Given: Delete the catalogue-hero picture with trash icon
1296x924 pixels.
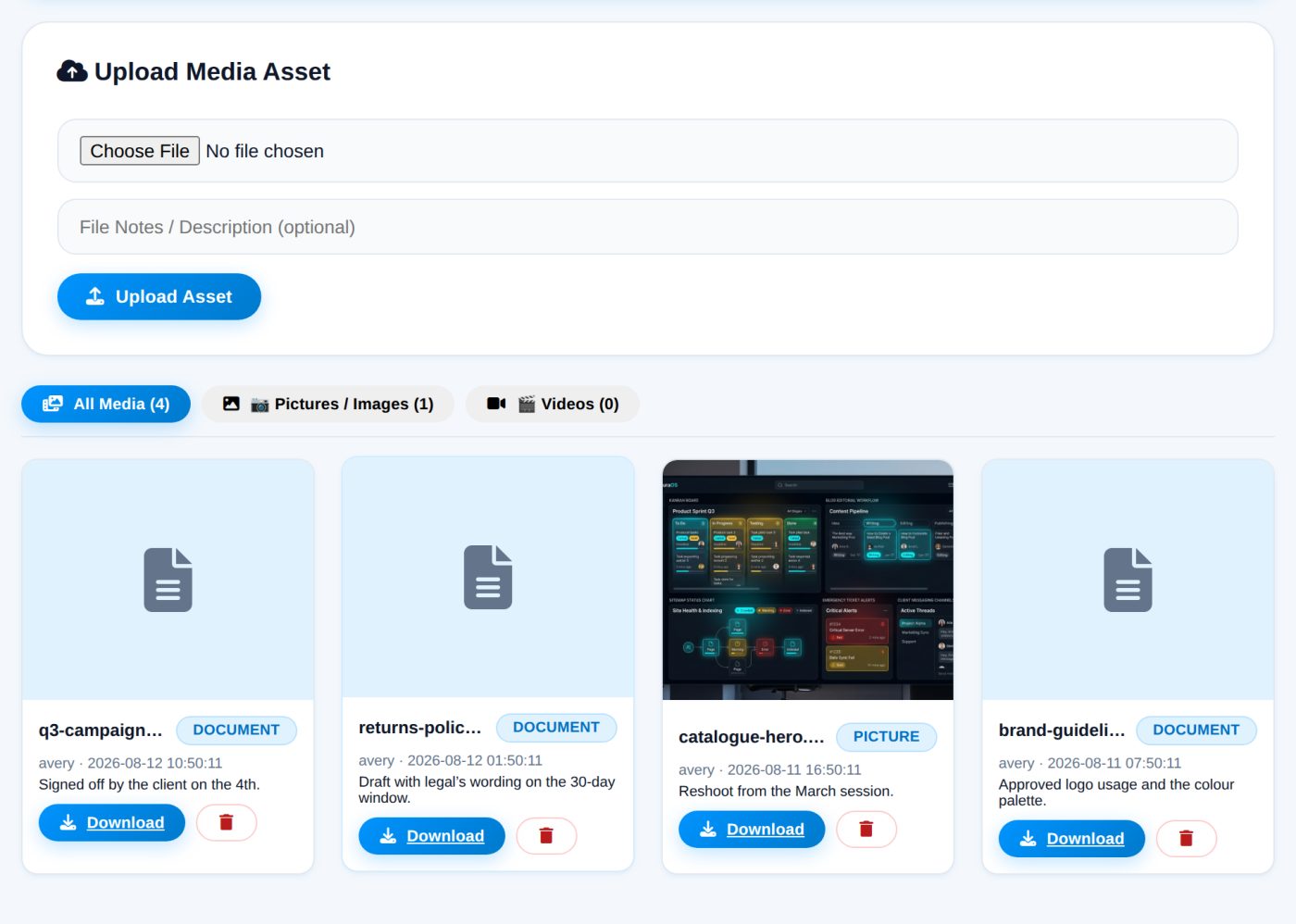Looking at the screenshot, I should (866, 829).
